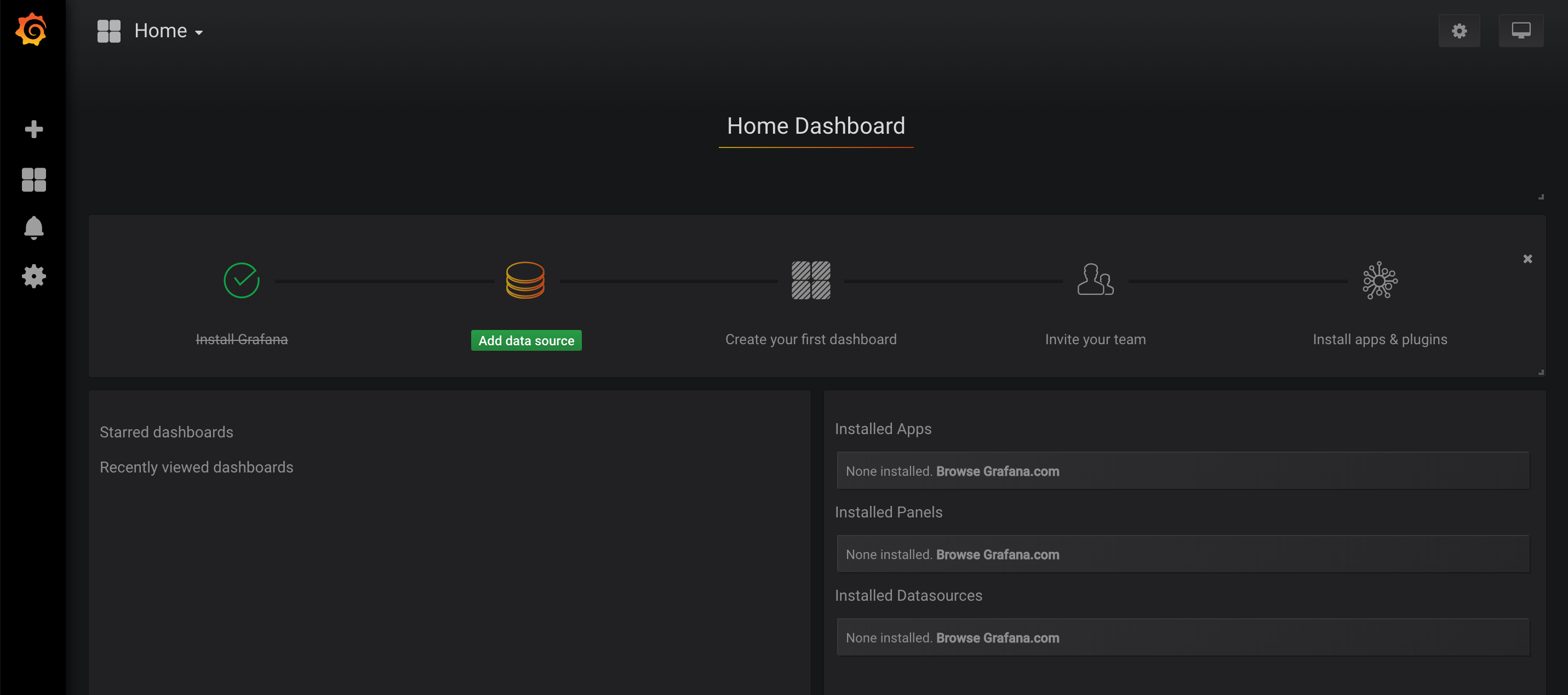Open Browse Grafana.com under Installed Datasources
This screenshot has height=695, width=1568.
tap(997, 639)
